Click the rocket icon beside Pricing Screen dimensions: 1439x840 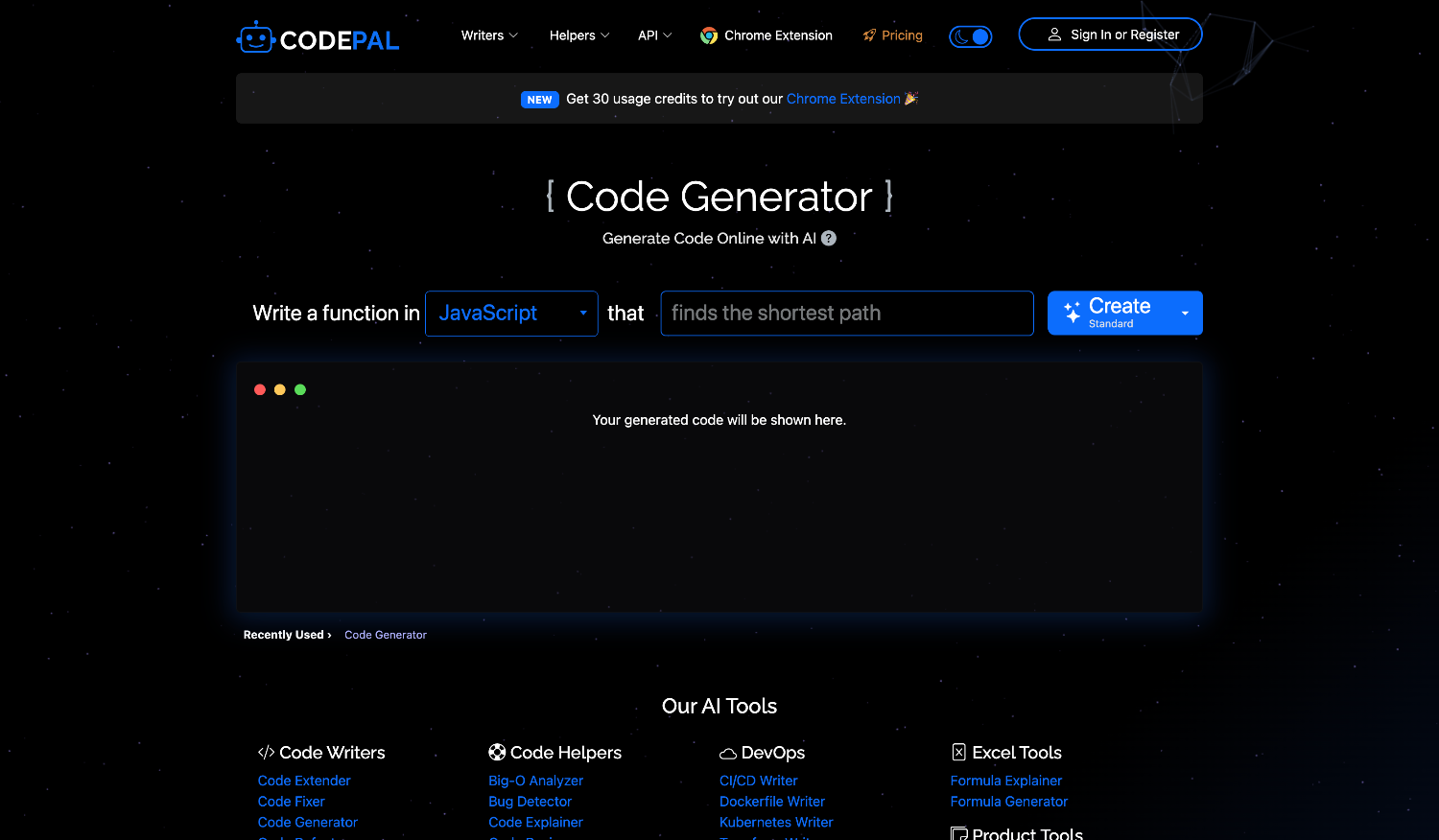pyautogui.click(x=869, y=35)
